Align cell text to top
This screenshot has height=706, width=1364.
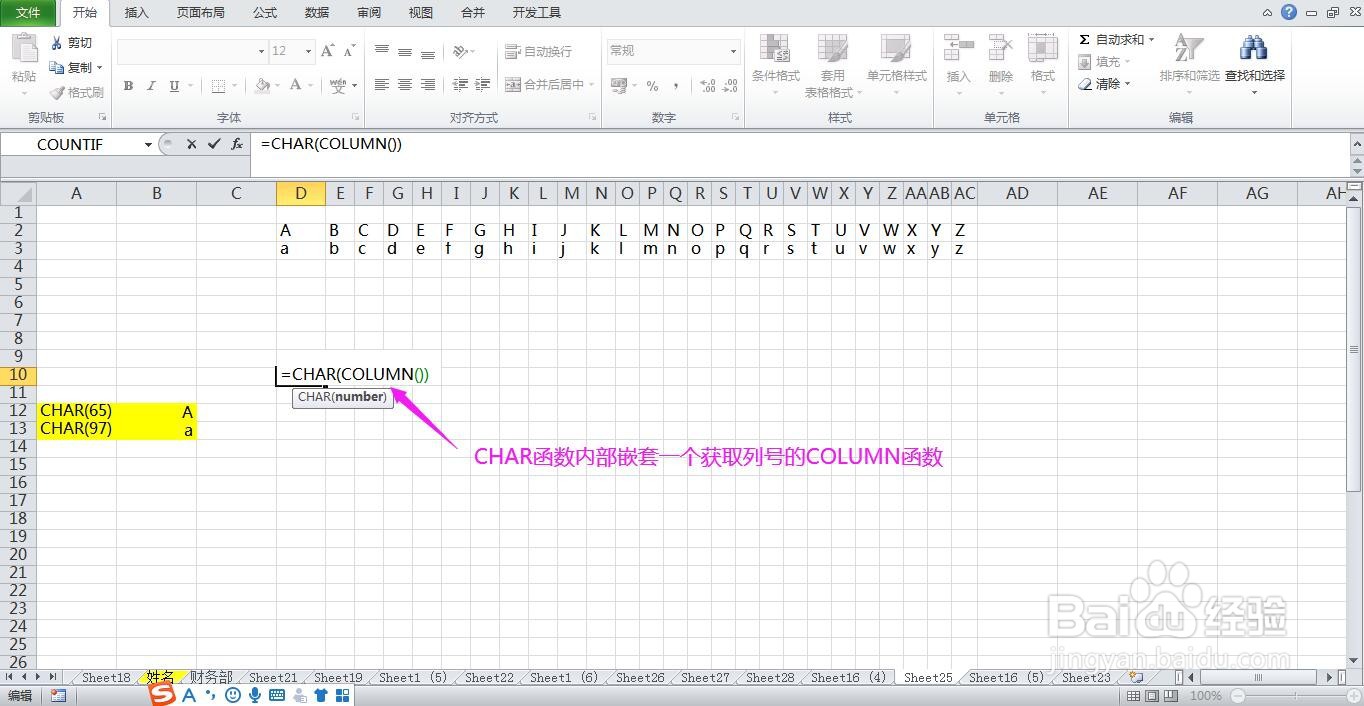[382, 51]
